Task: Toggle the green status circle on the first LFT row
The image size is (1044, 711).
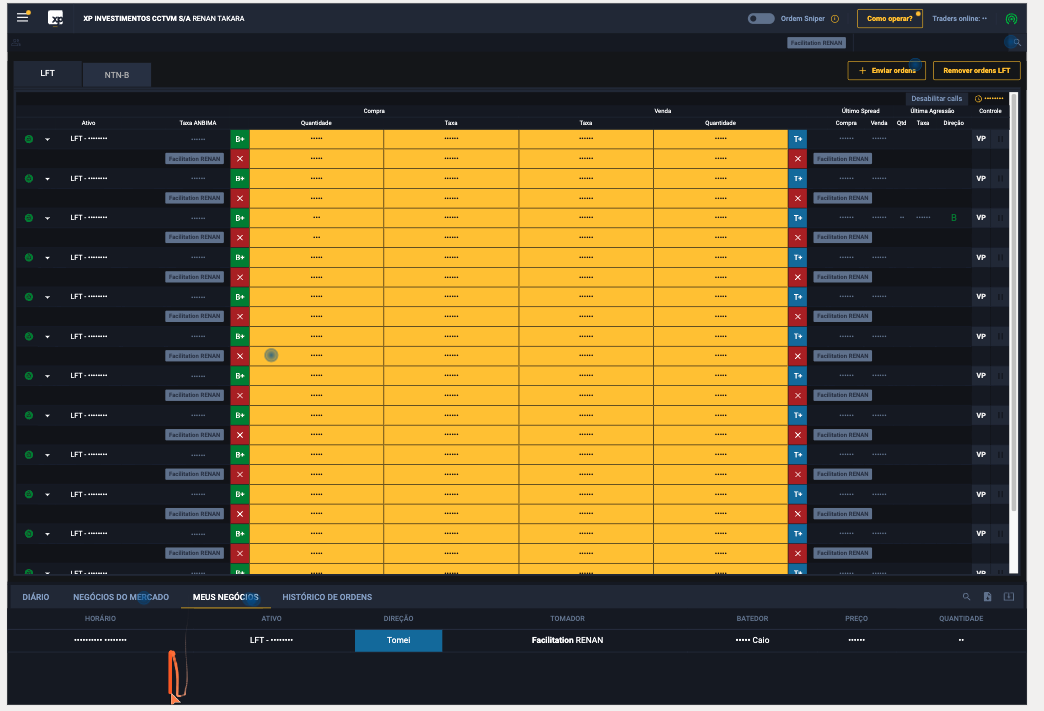Action: 29,139
